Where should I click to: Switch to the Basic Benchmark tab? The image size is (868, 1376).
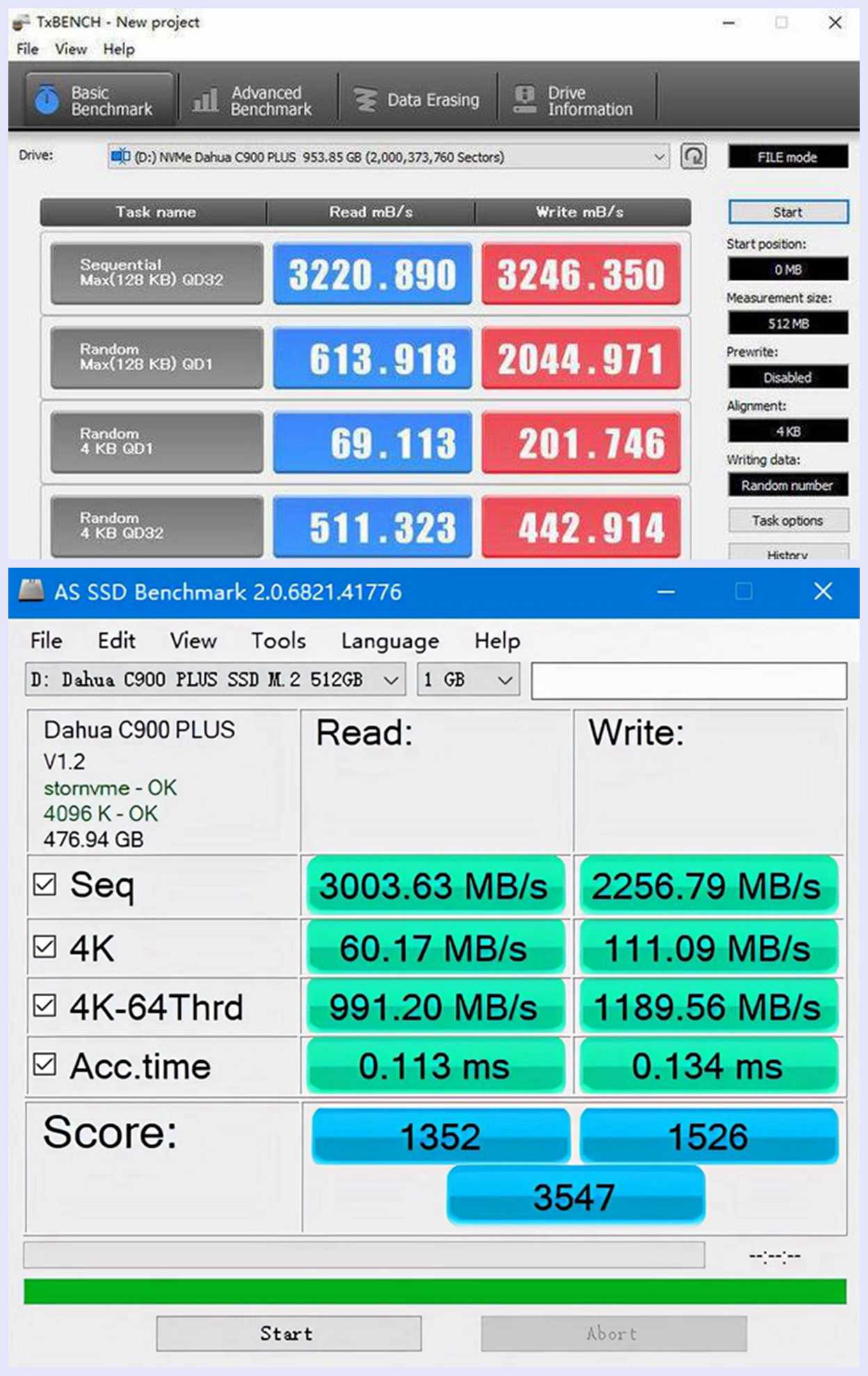tap(100, 100)
